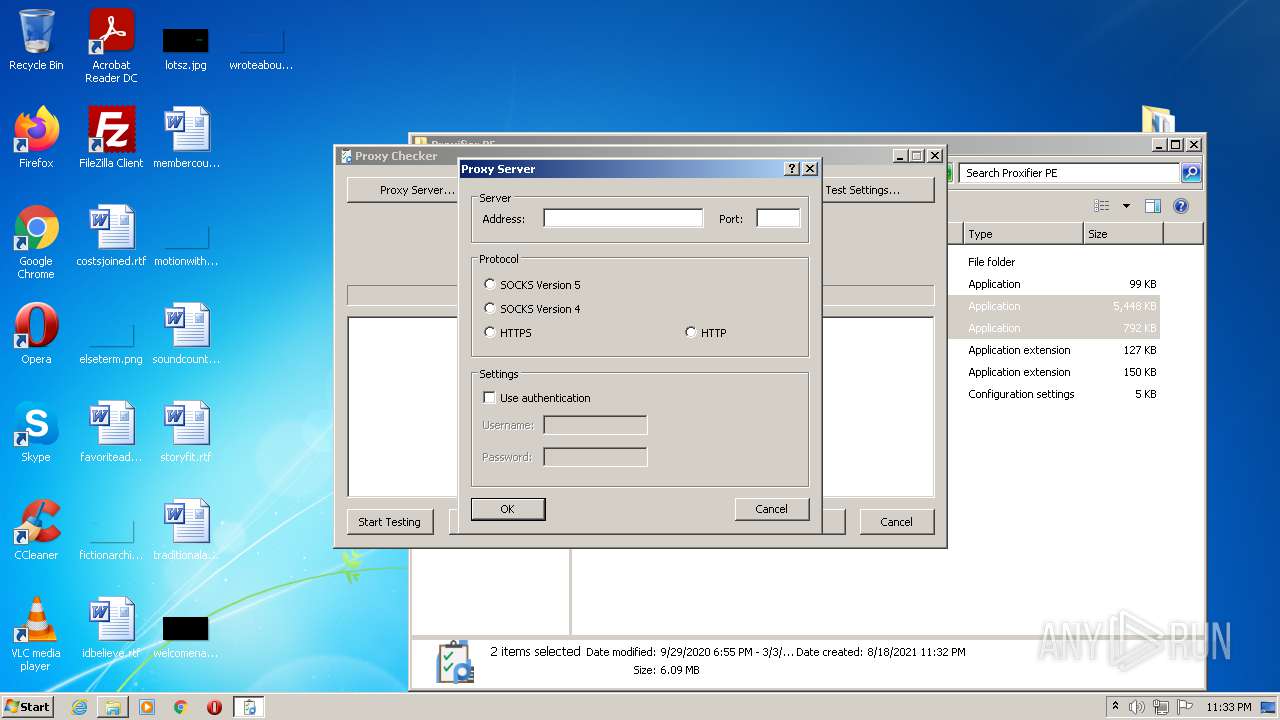Select the FileZilla Client desktop icon

[x=111, y=138]
